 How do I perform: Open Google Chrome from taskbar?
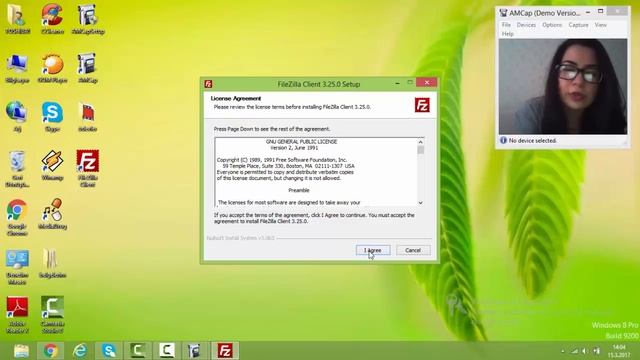pos(51,351)
